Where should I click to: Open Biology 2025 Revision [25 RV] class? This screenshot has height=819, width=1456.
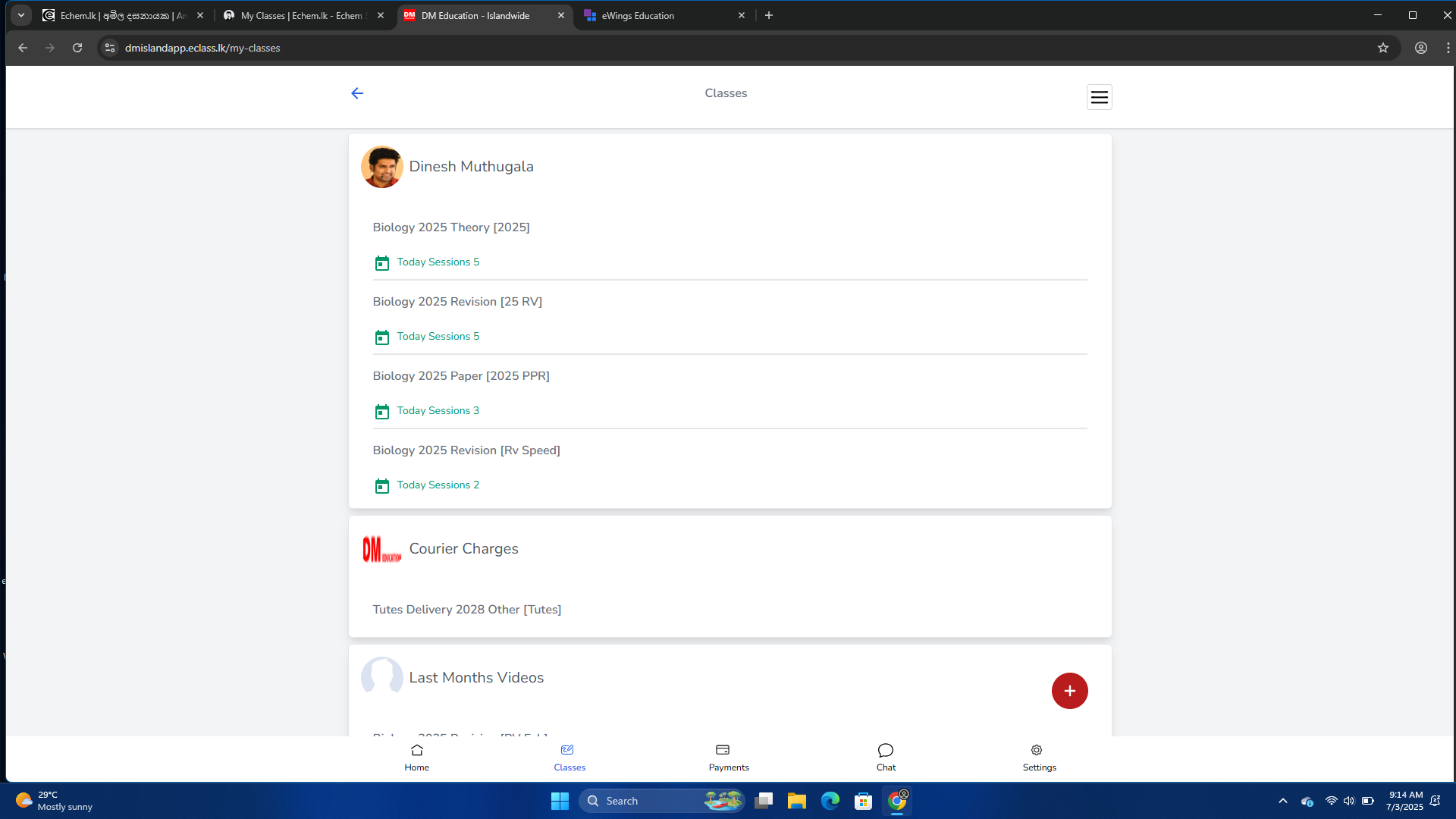pyautogui.click(x=457, y=302)
